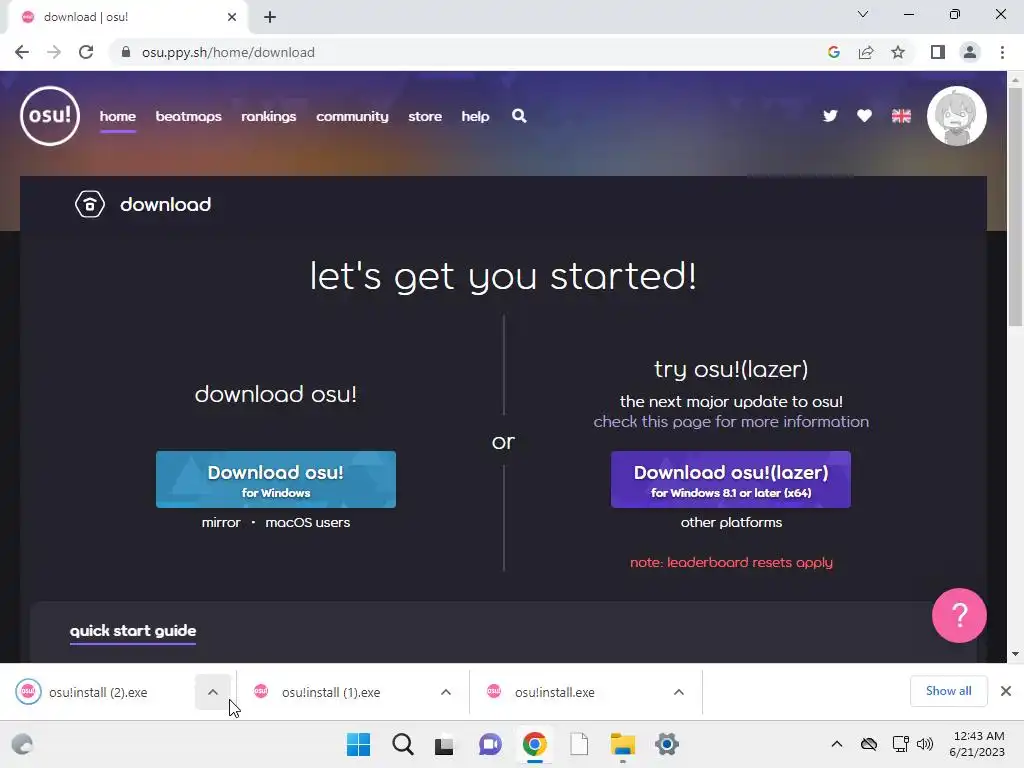
Task: Open the Chrome taskbar icon
Action: pos(534,744)
